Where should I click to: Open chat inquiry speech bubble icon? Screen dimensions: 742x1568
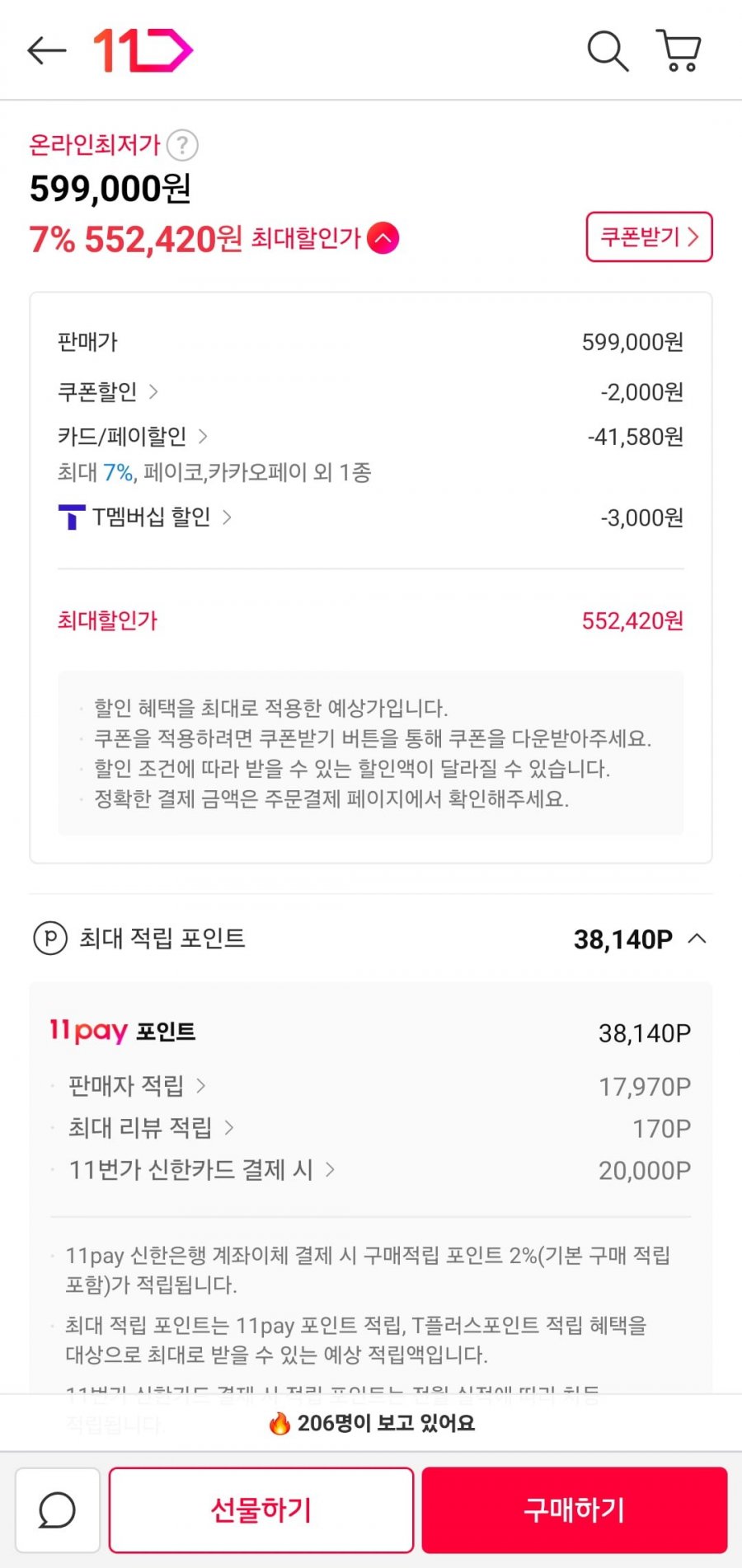tap(58, 1510)
